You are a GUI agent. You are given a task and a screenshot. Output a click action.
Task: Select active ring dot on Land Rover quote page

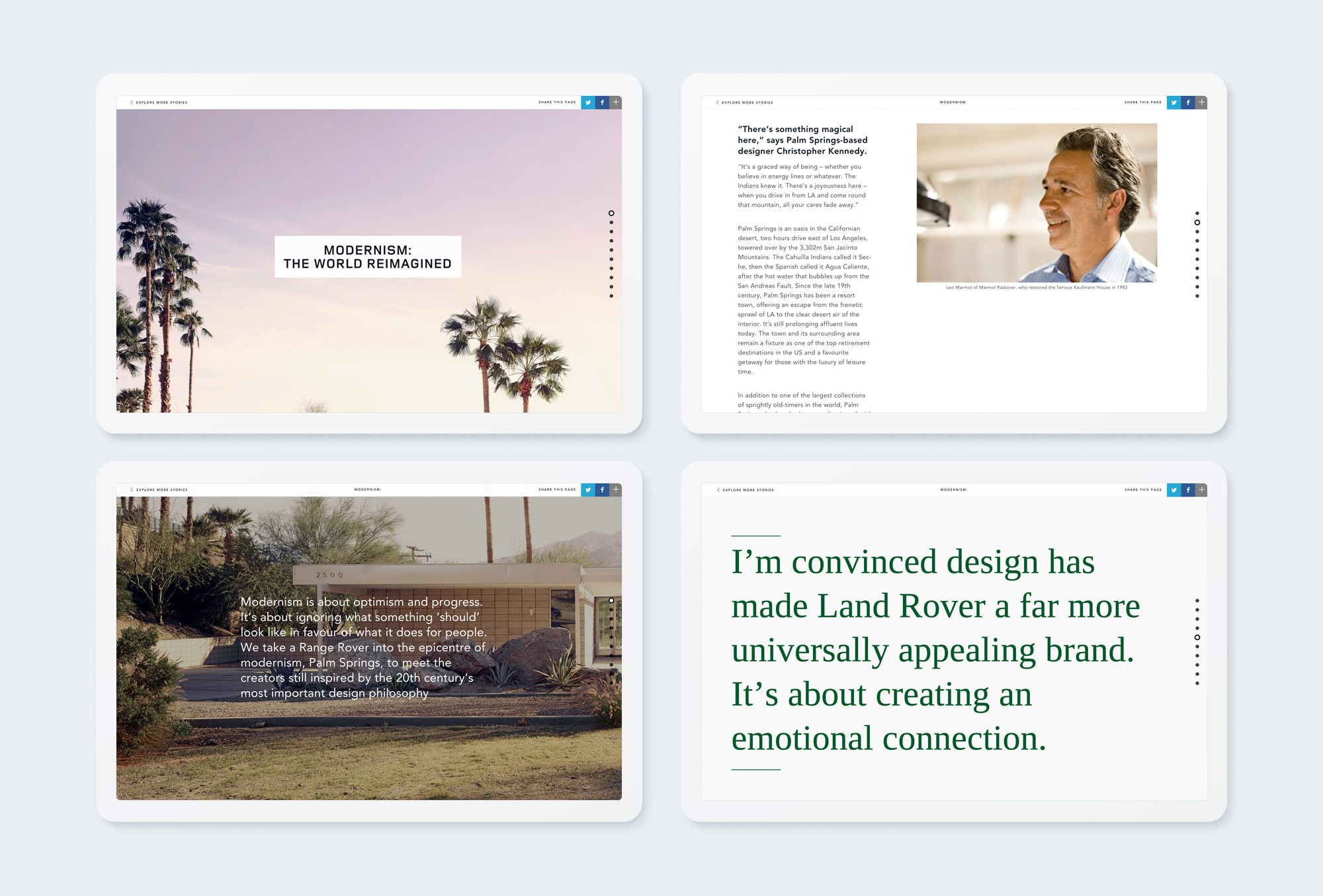pos(1197,637)
